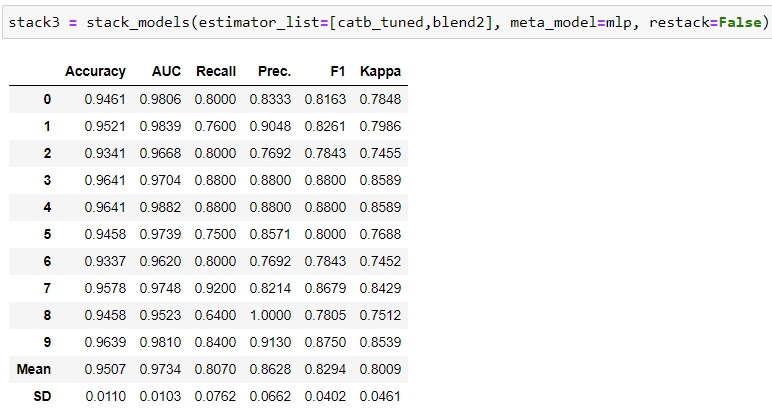Click 'restack=False' in the code line
This screenshot has width=772, height=408.
pyautogui.click(x=709, y=22)
